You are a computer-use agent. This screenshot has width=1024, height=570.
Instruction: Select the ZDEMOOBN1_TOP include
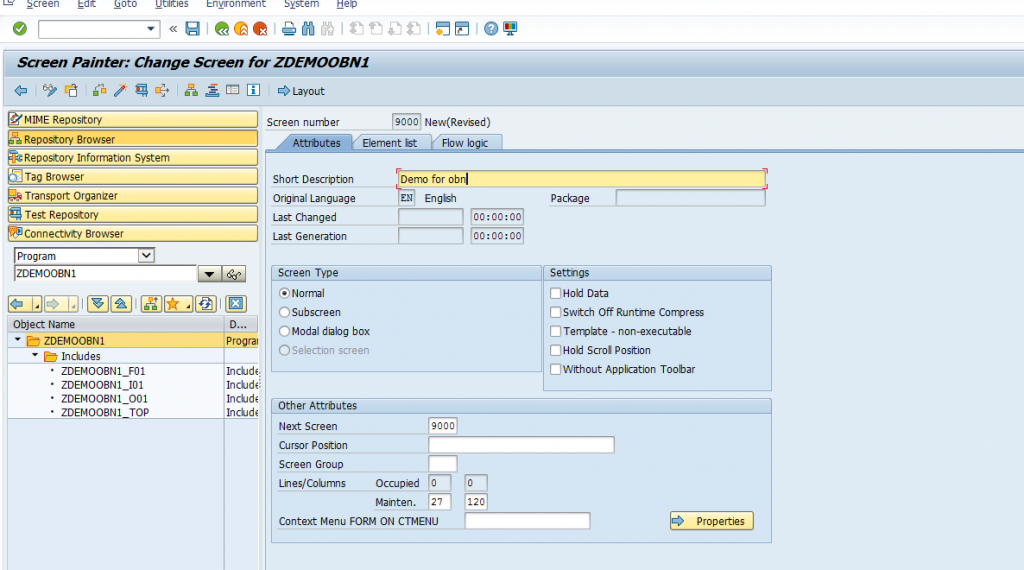pos(105,413)
